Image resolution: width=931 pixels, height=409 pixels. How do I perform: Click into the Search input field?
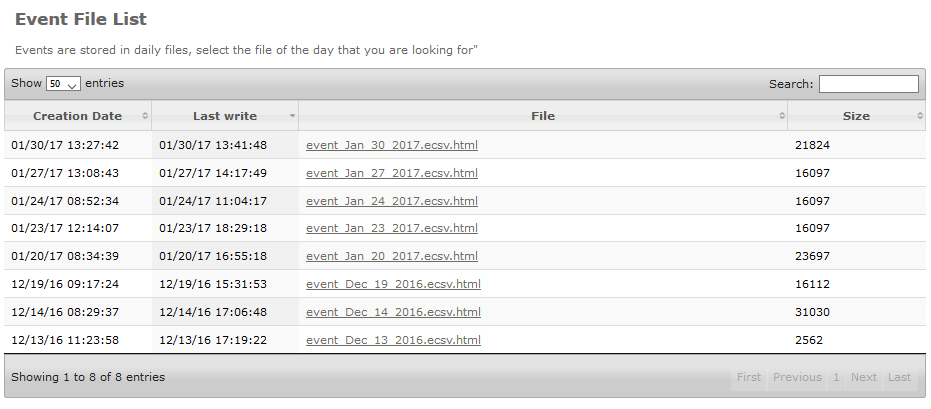point(868,84)
